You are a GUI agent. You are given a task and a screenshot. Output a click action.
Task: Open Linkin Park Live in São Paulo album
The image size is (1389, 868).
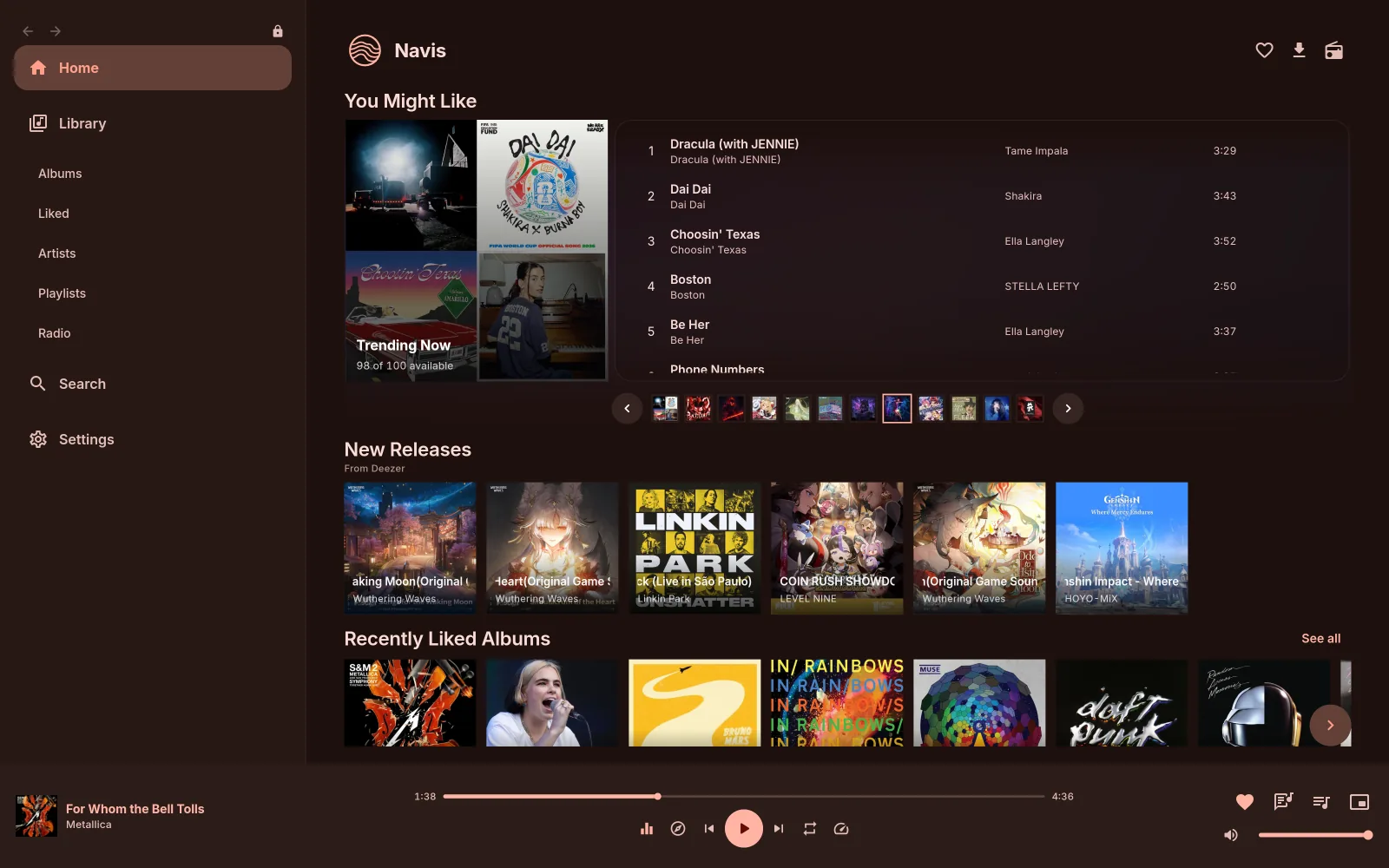pyautogui.click(x=694, y=549)
